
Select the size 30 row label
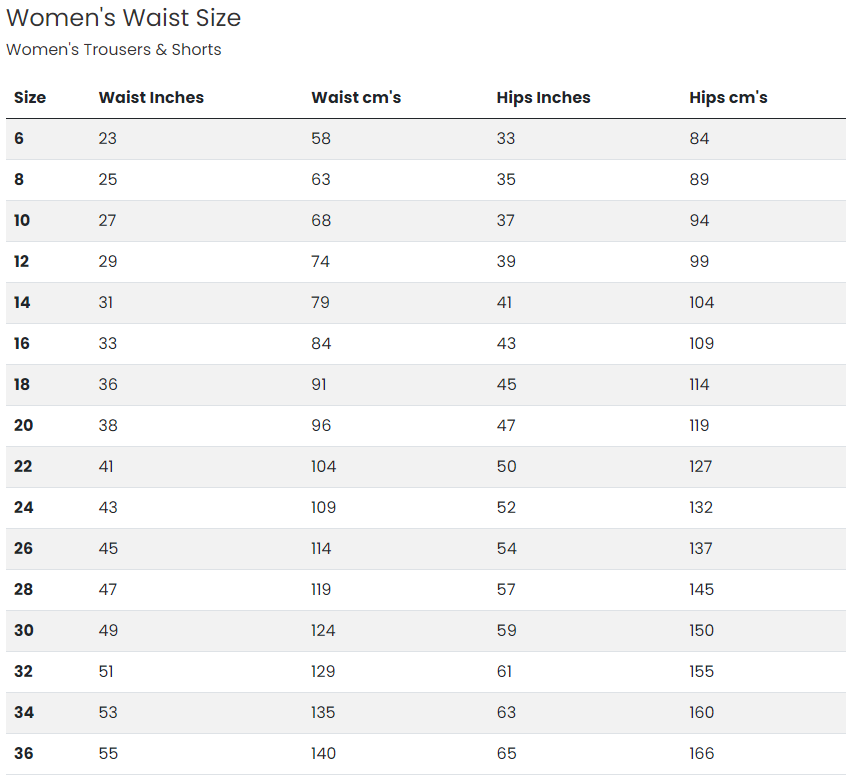(24, 631)
